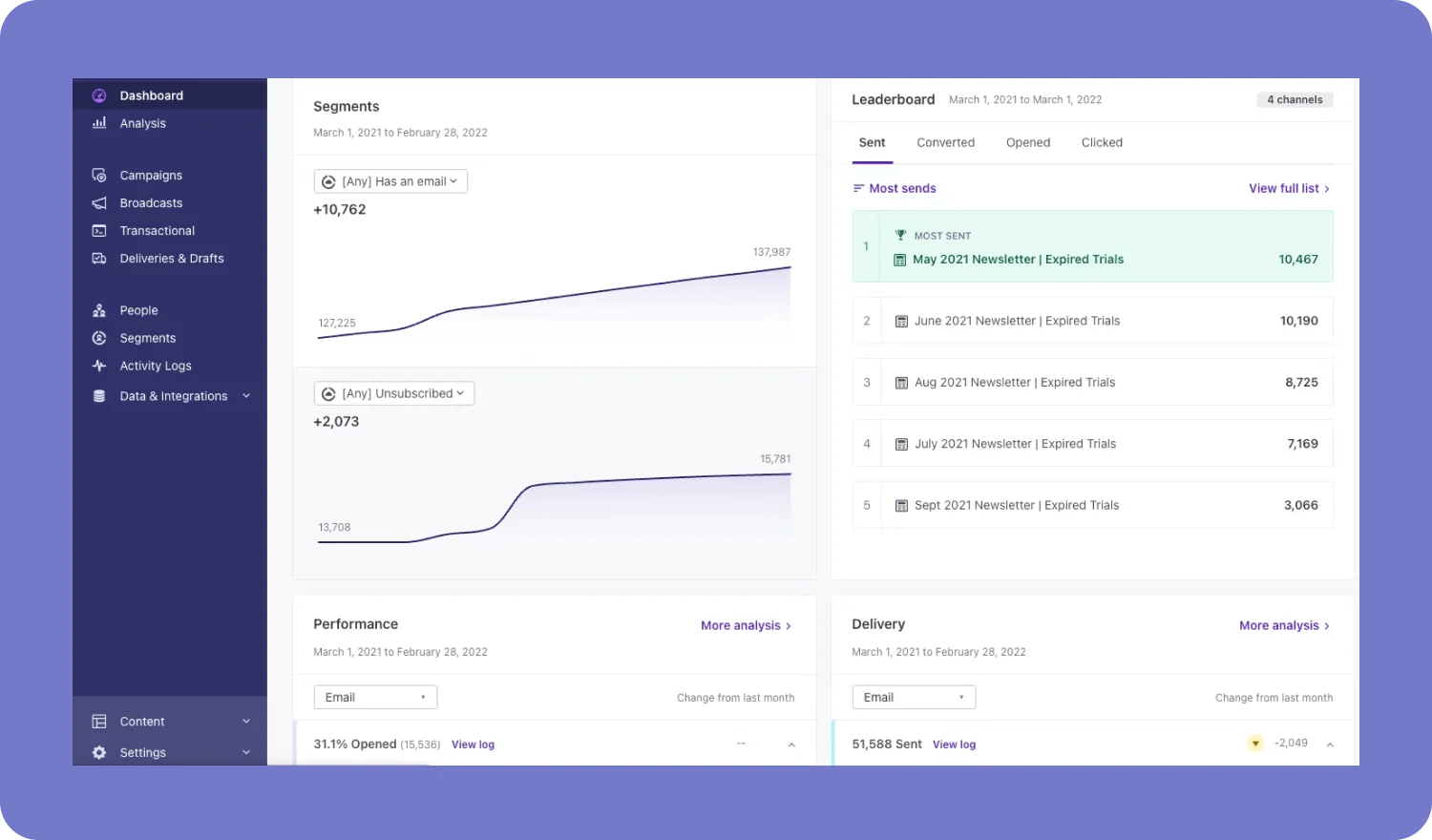The height and width of the screenshot is (840, 1432).
Task: Click newsletter icon for Sept 2021 Newsletter
Action: tap(901, 506)
